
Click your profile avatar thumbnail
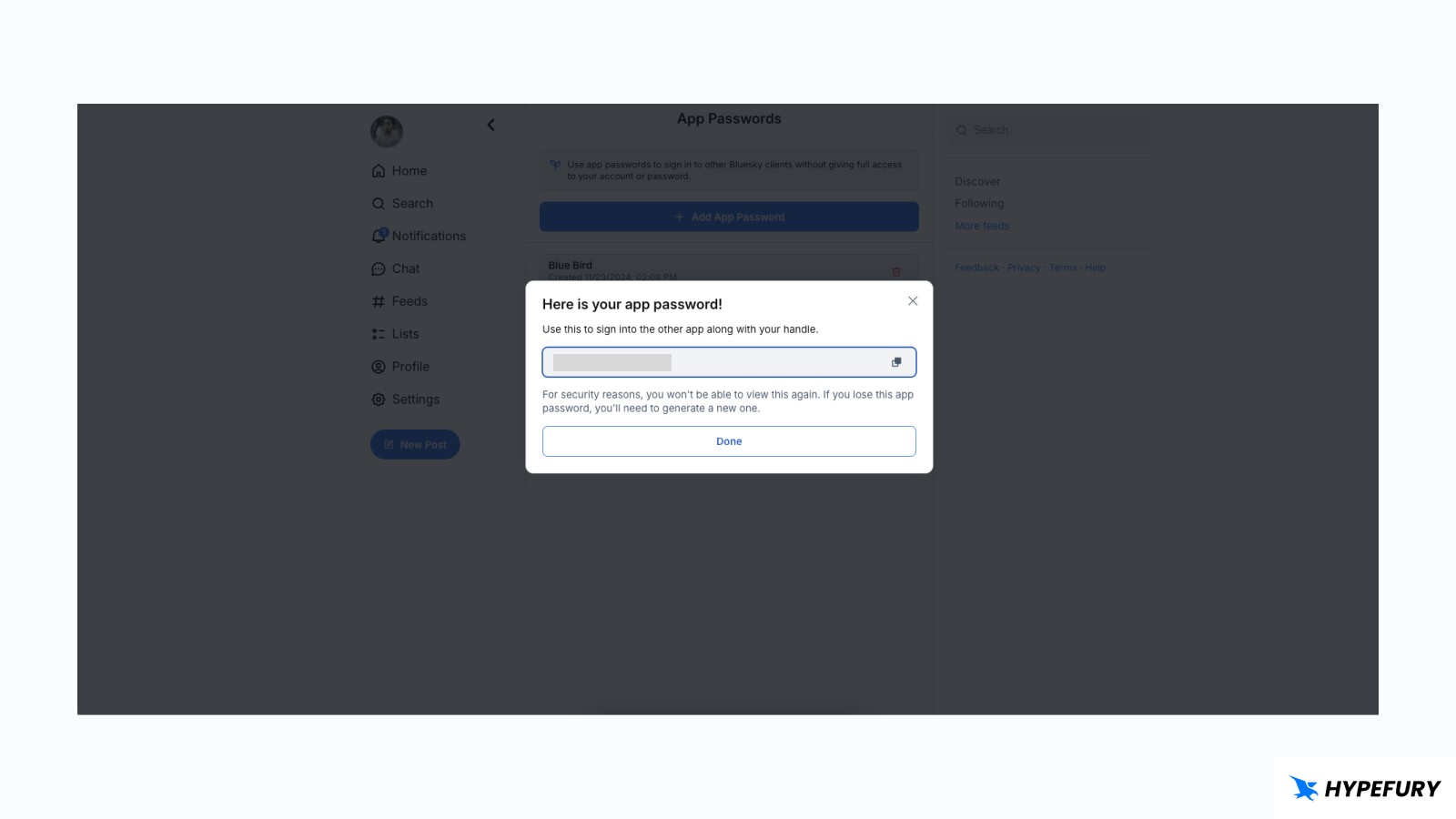point(387,131)
